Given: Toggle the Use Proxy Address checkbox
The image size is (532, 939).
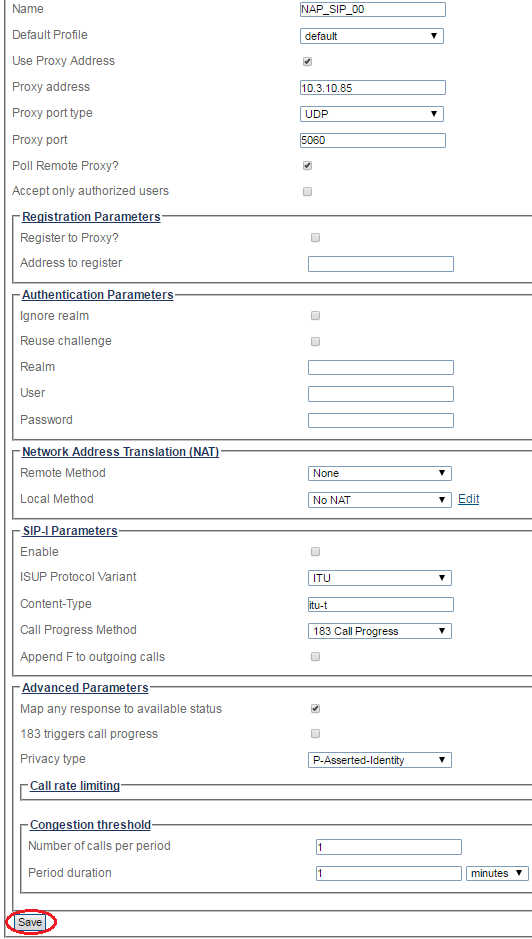Looking at the screenshot, I should 307,62.
